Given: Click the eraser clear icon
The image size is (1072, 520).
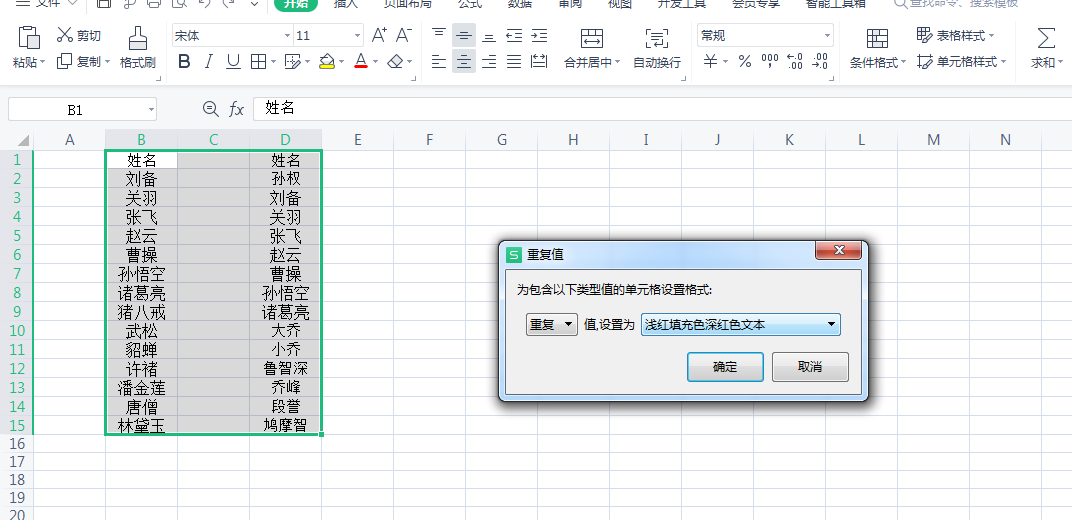Looking at the screenshot, I should click(x=395, y=62).
